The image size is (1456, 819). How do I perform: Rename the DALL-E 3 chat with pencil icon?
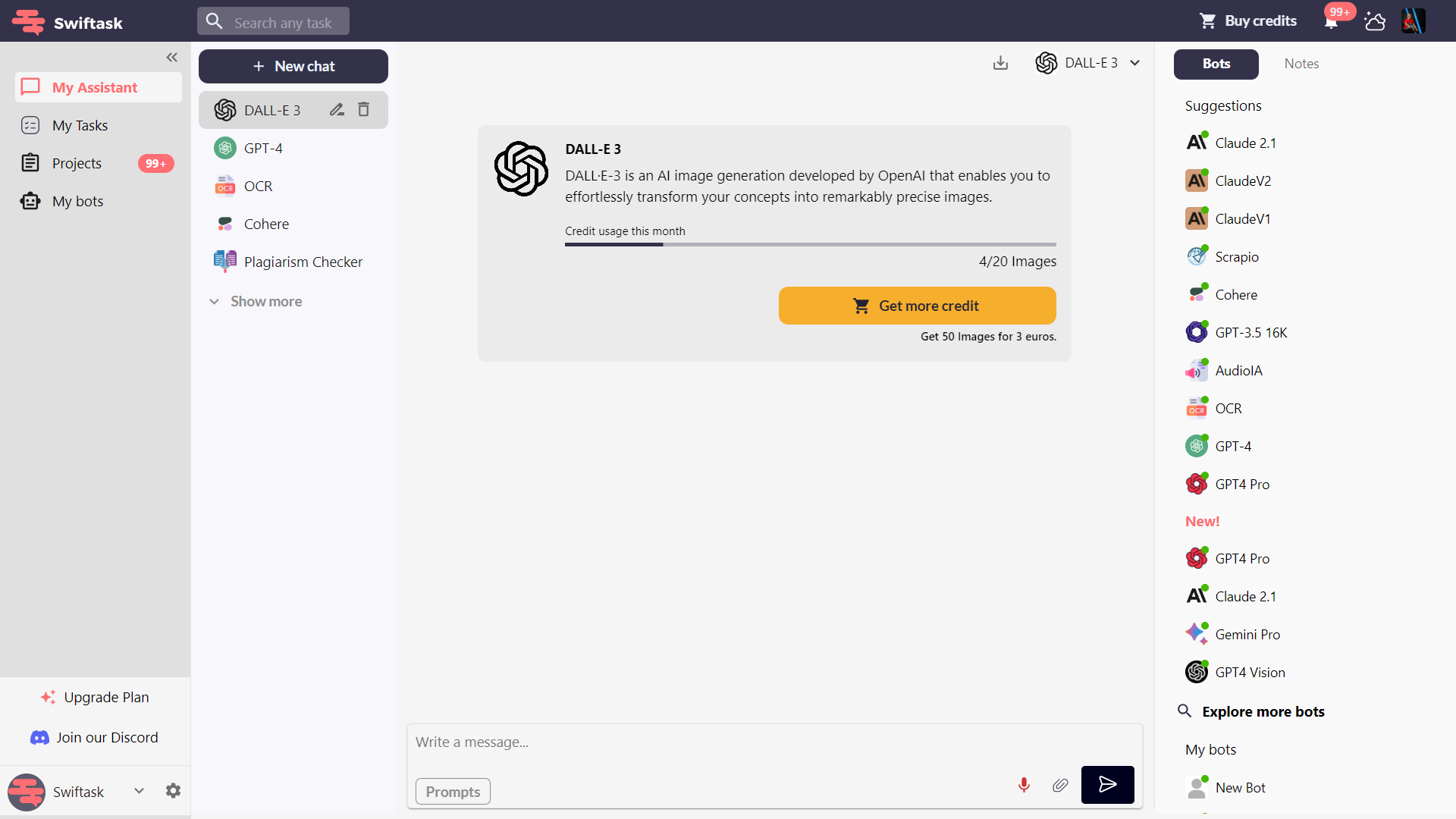click(337, 110)
